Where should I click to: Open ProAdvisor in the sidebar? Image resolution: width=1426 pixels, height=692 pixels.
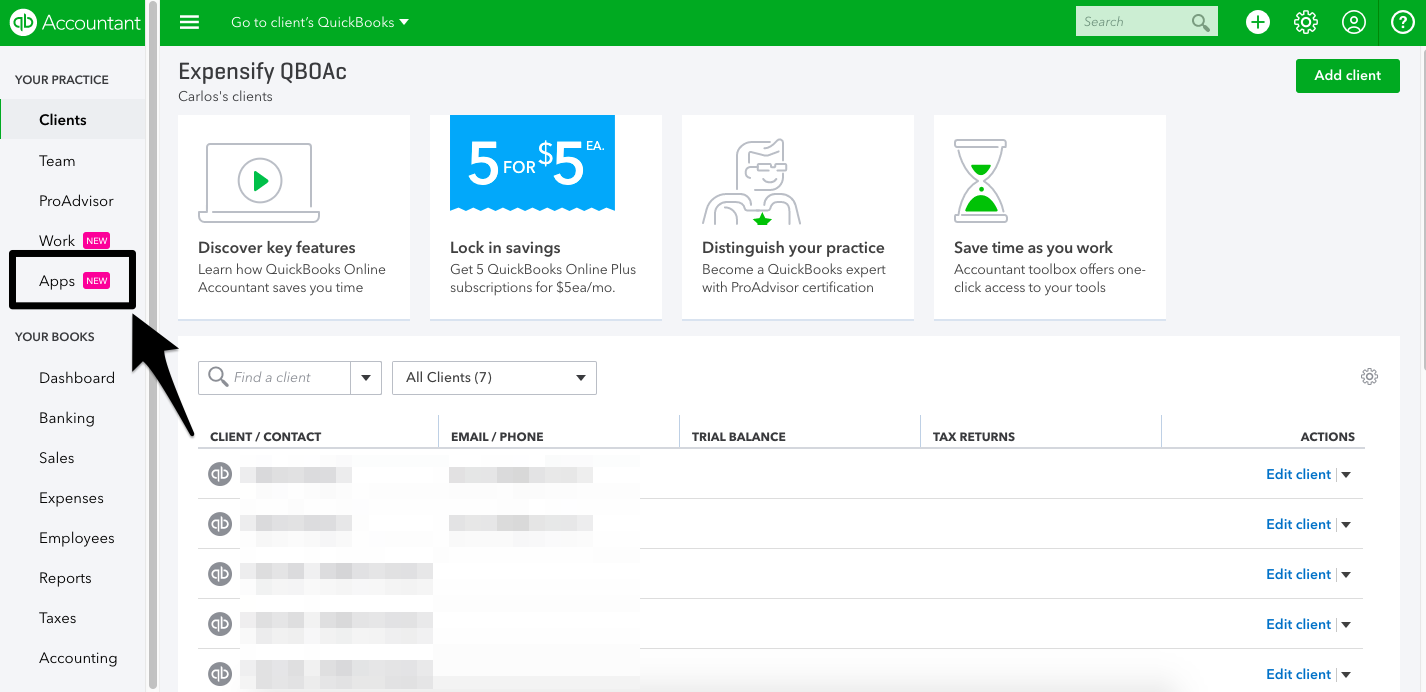76,201
